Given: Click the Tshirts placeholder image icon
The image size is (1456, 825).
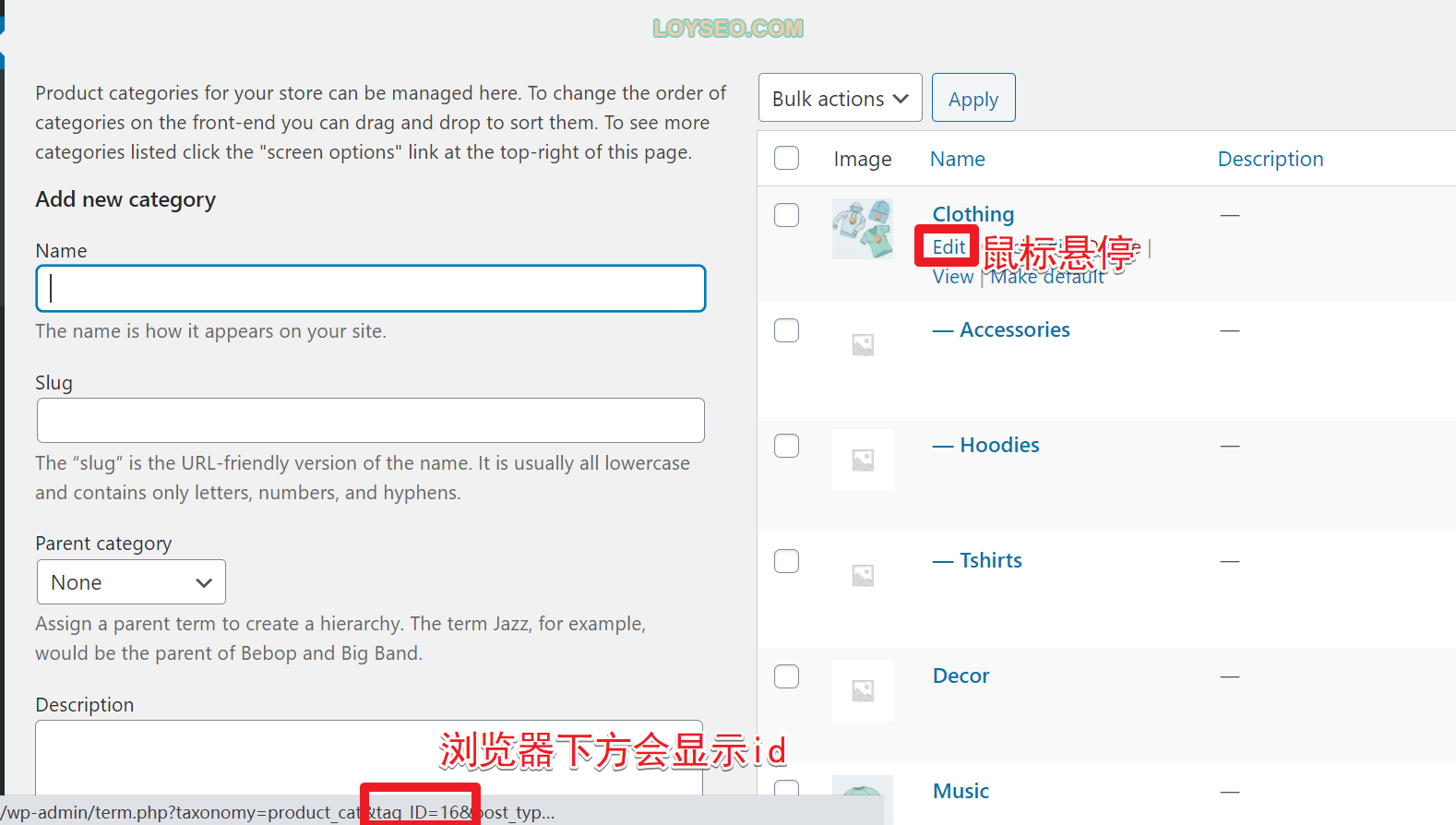Looking at the screenshot, I should click(x=862, y=575).
